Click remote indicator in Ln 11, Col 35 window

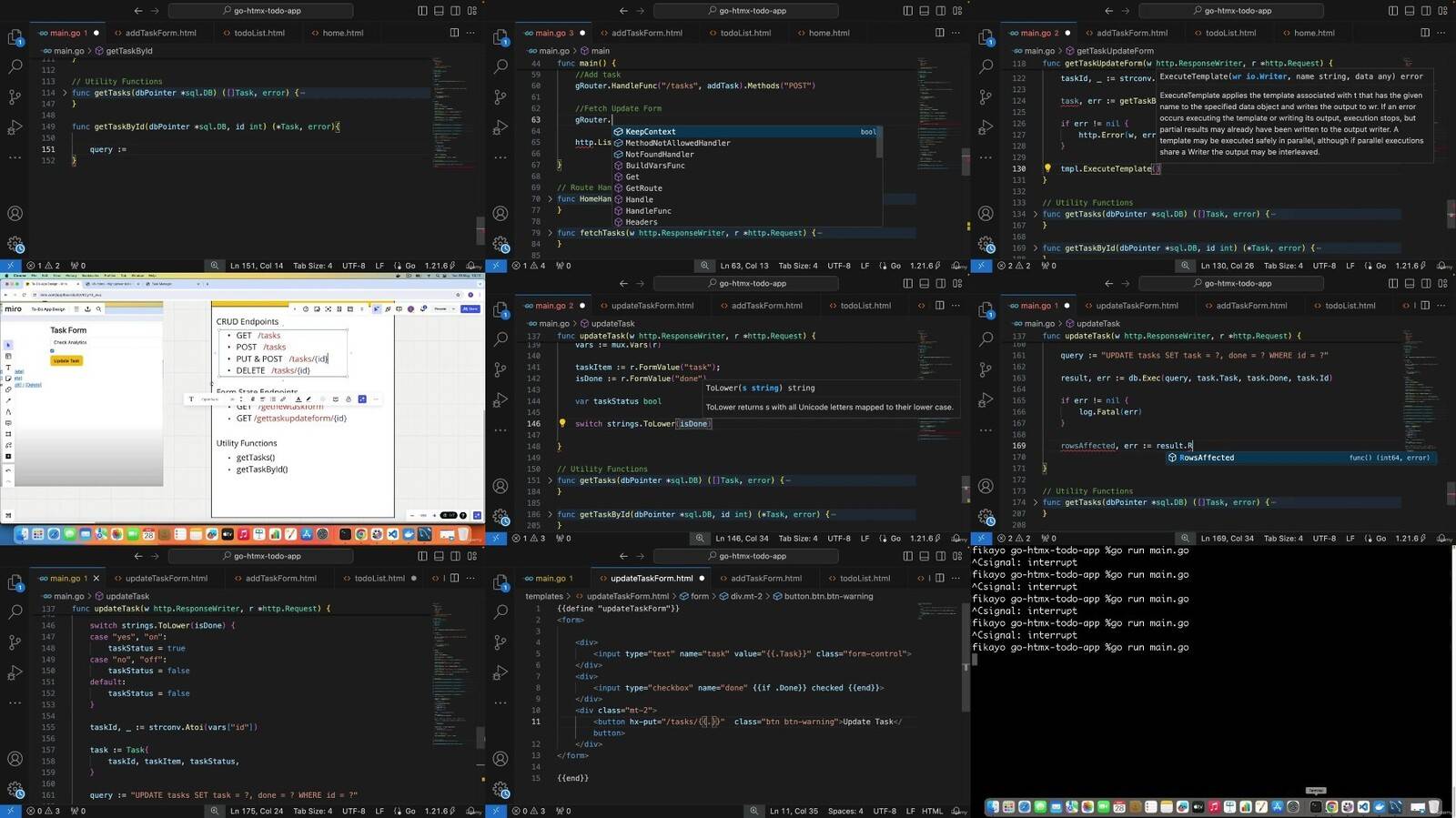coord(496,811)
